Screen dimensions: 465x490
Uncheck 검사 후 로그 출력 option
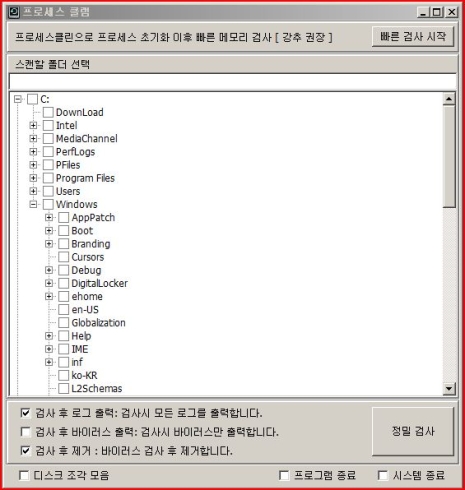(25, 413)
